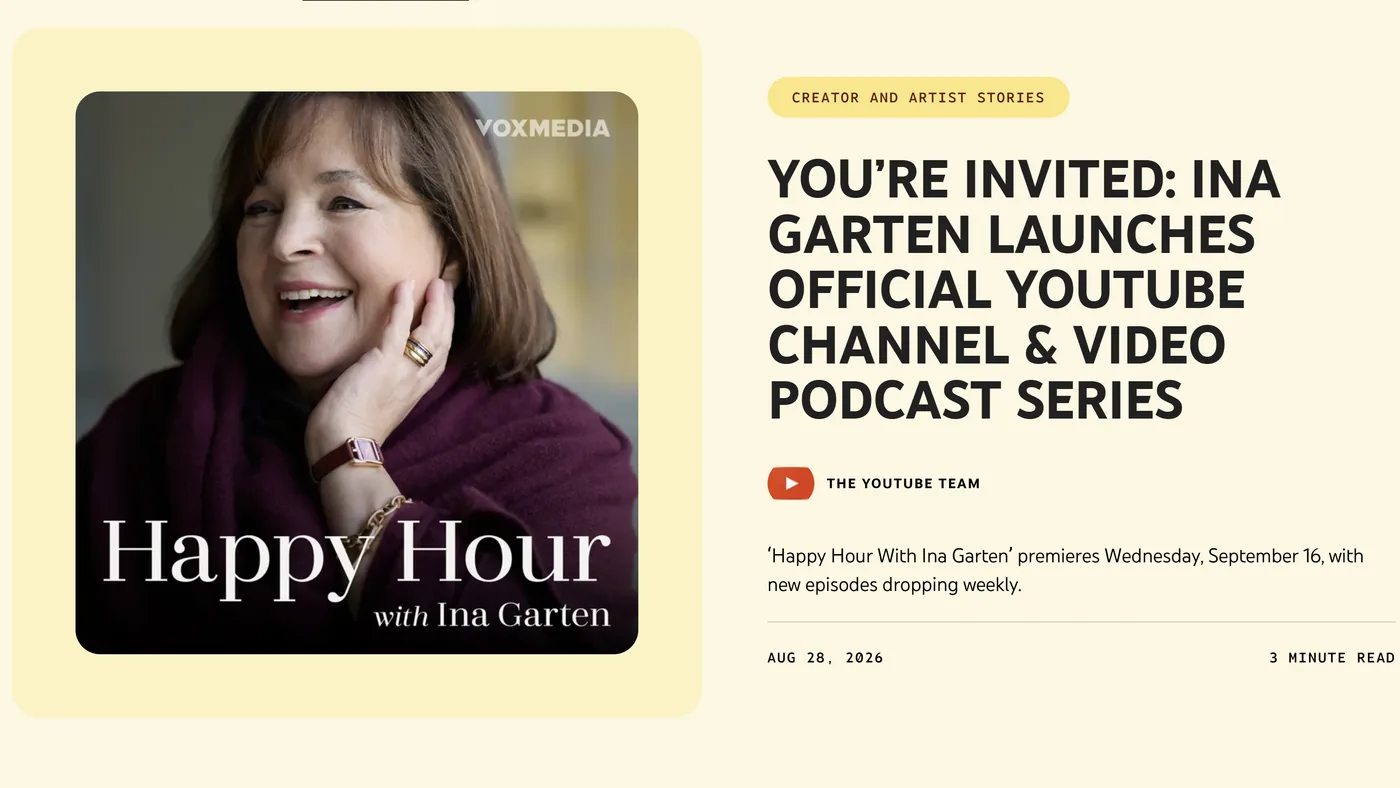Open The YouTube Team author link
Viewport: 1400px width, 788px height.
pos(903,483)
